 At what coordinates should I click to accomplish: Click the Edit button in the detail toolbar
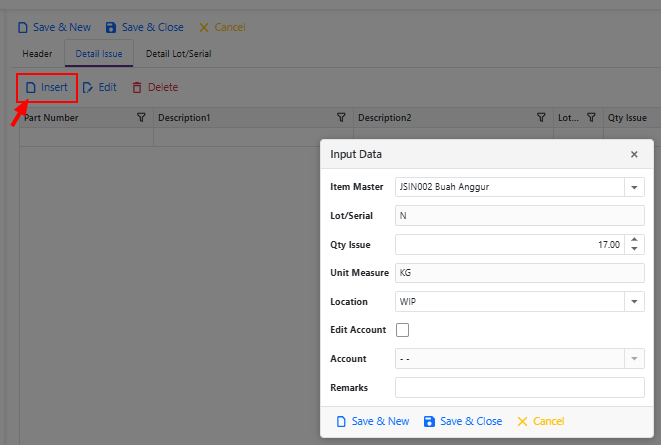[x=100, y=87]
